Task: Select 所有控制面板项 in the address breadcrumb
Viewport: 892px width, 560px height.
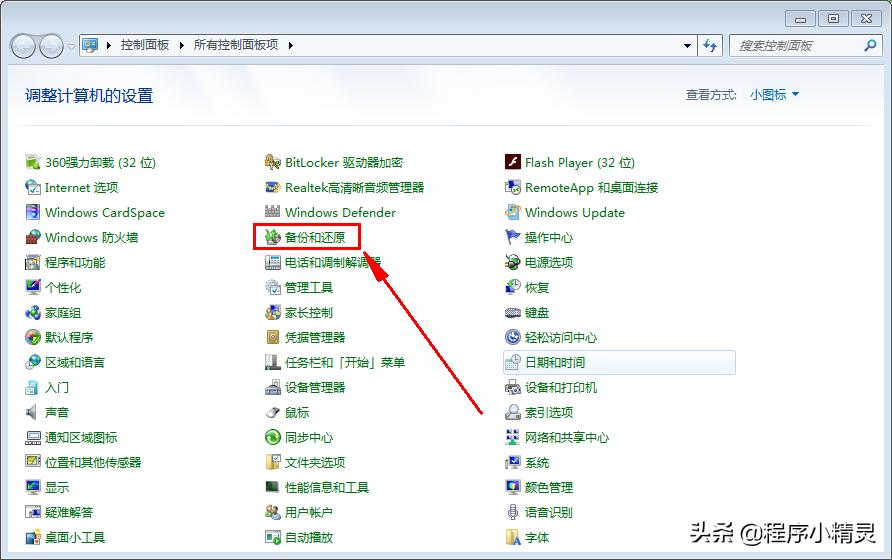Action: coord(236,45)
